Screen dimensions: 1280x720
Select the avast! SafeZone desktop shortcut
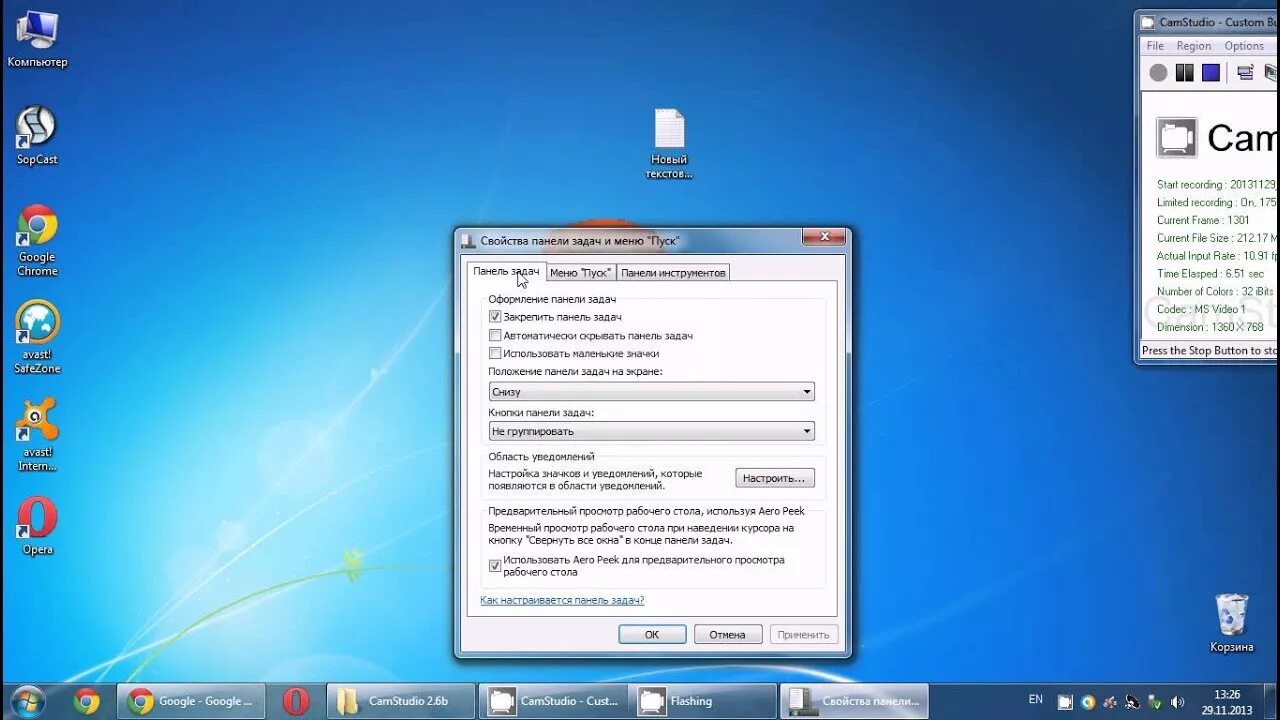point(37,338)
